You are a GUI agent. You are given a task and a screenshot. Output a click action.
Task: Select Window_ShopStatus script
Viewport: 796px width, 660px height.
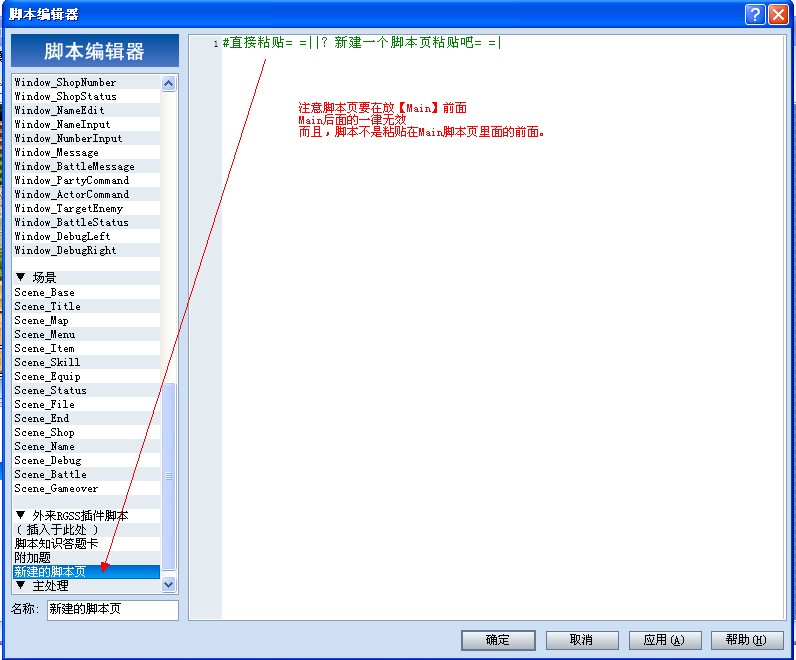(86, 96)
